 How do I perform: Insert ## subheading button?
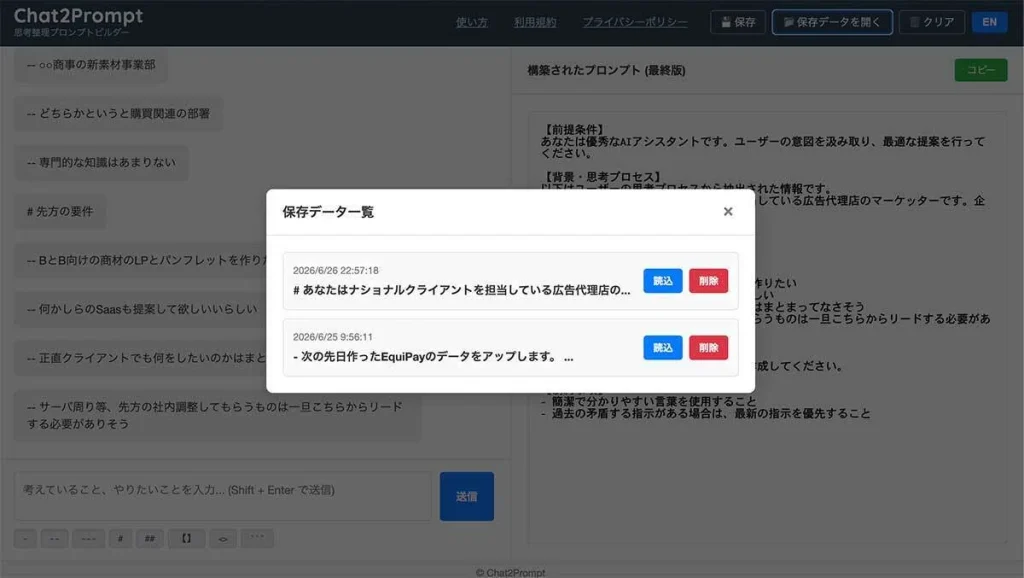click(x=150, y=539)
